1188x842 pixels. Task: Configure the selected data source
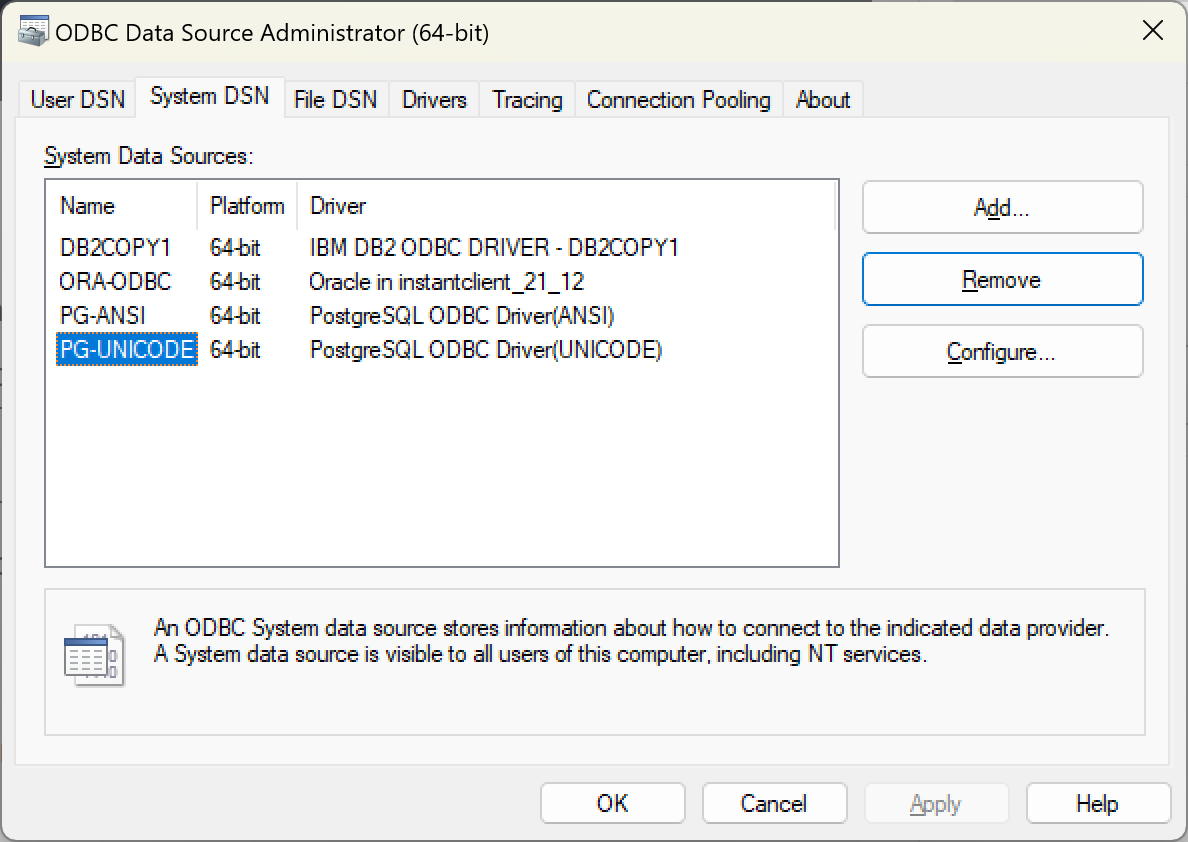click(1002, 351)
